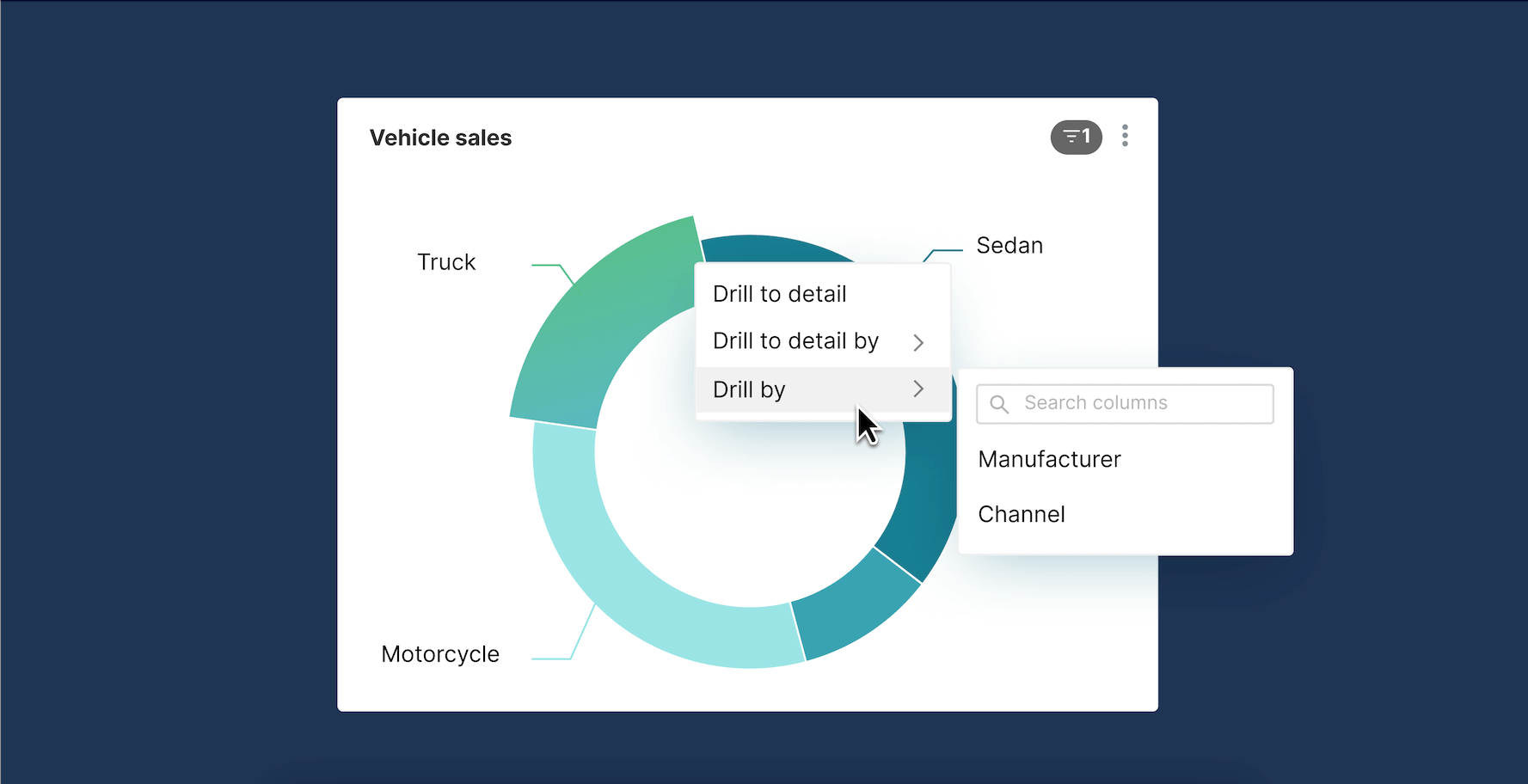Click the applied filters badge icon
Viewport: 1528px width, 784px height.
(x=1076, y=137)
